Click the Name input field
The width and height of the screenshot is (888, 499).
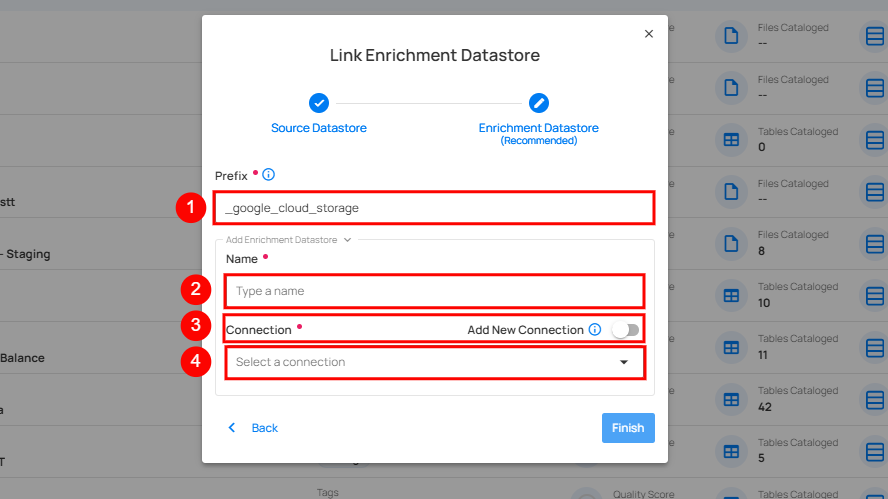[433, 291]
